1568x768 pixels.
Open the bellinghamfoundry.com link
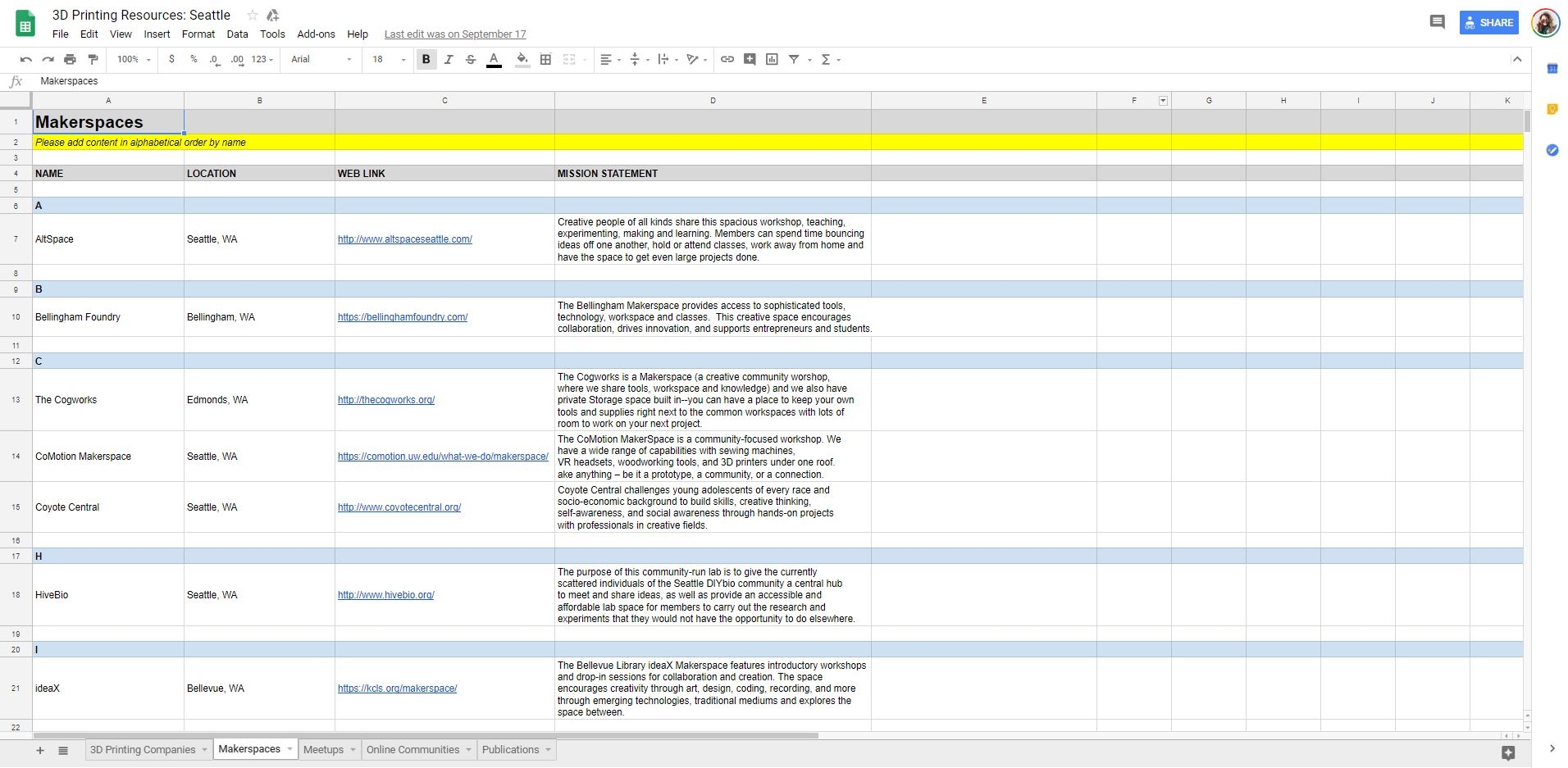403,317
